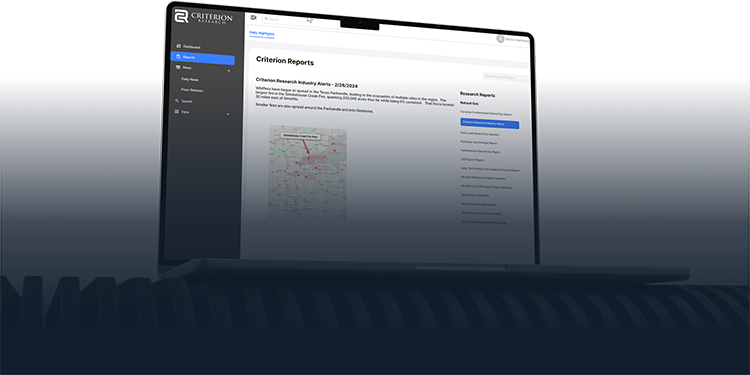The width and height of the screenshot is (750, 375).
Task: Select Reports in the sidebar
Action: [x=202, y=58]
